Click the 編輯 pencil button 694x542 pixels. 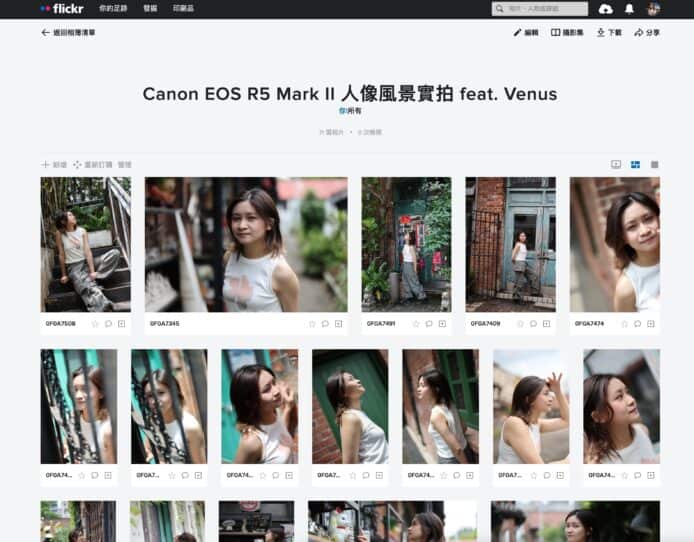pyautogui.click(x=526, y=33)
